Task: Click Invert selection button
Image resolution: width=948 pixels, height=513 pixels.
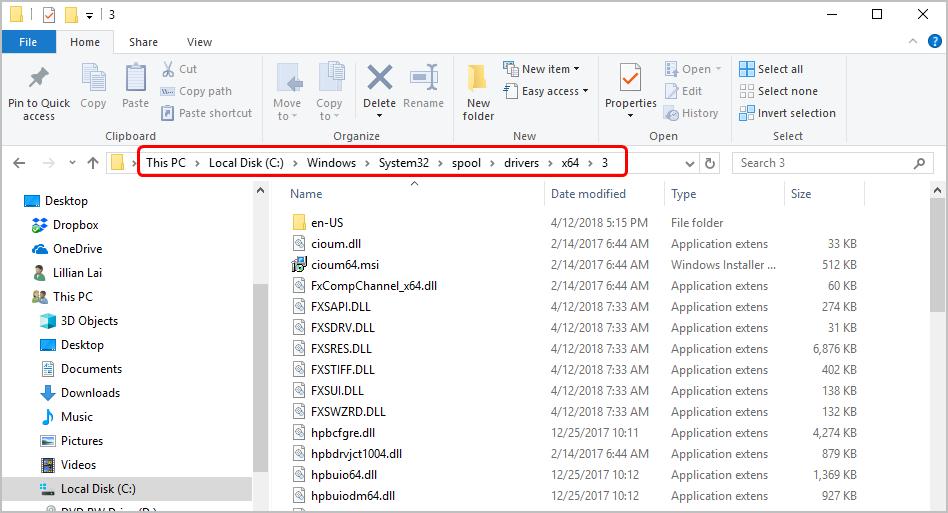Action: click(x=787, y=113)
